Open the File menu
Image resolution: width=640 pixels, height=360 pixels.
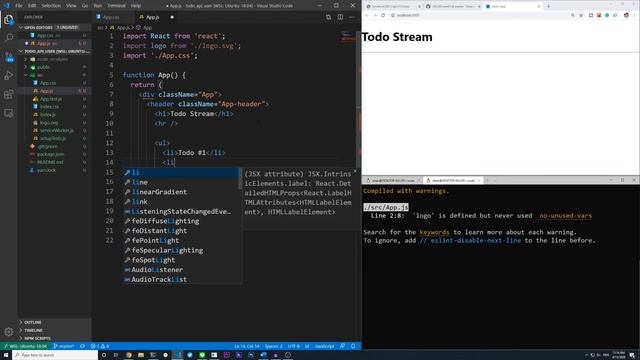(19, 6)
